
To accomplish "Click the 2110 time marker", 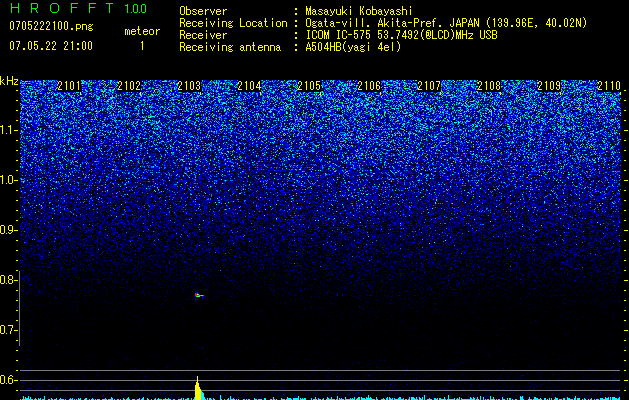I will pyautogui.click(x=609, y=86).
